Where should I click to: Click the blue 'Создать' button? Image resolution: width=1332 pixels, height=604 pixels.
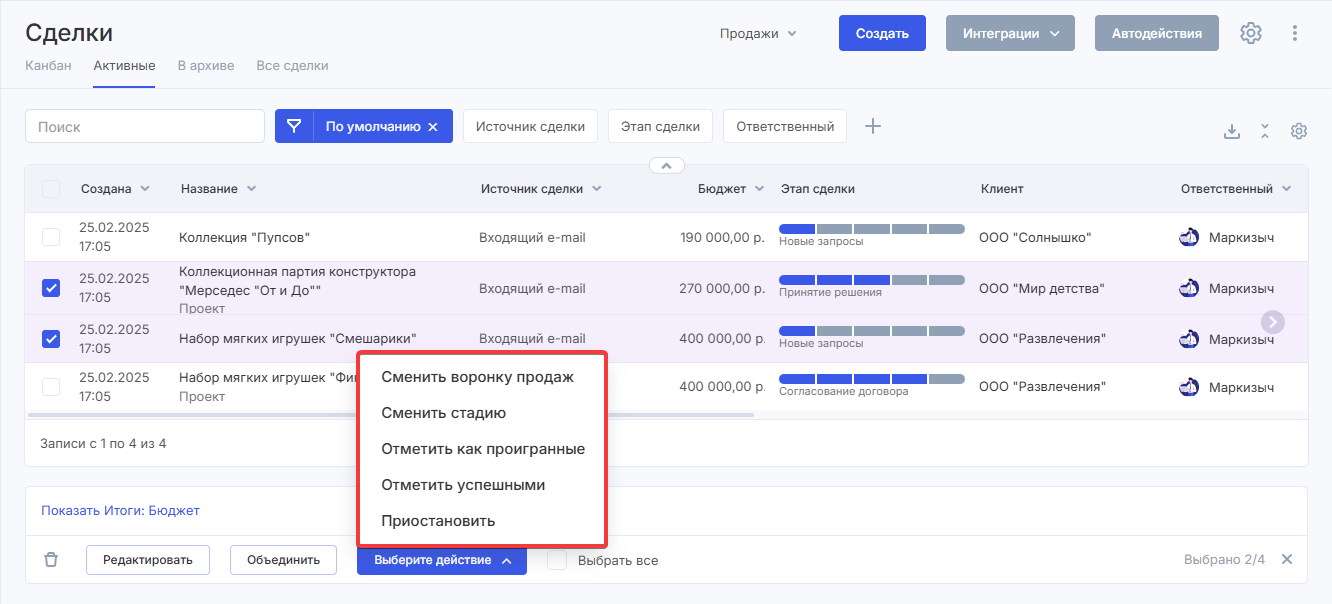click(882, 33)
